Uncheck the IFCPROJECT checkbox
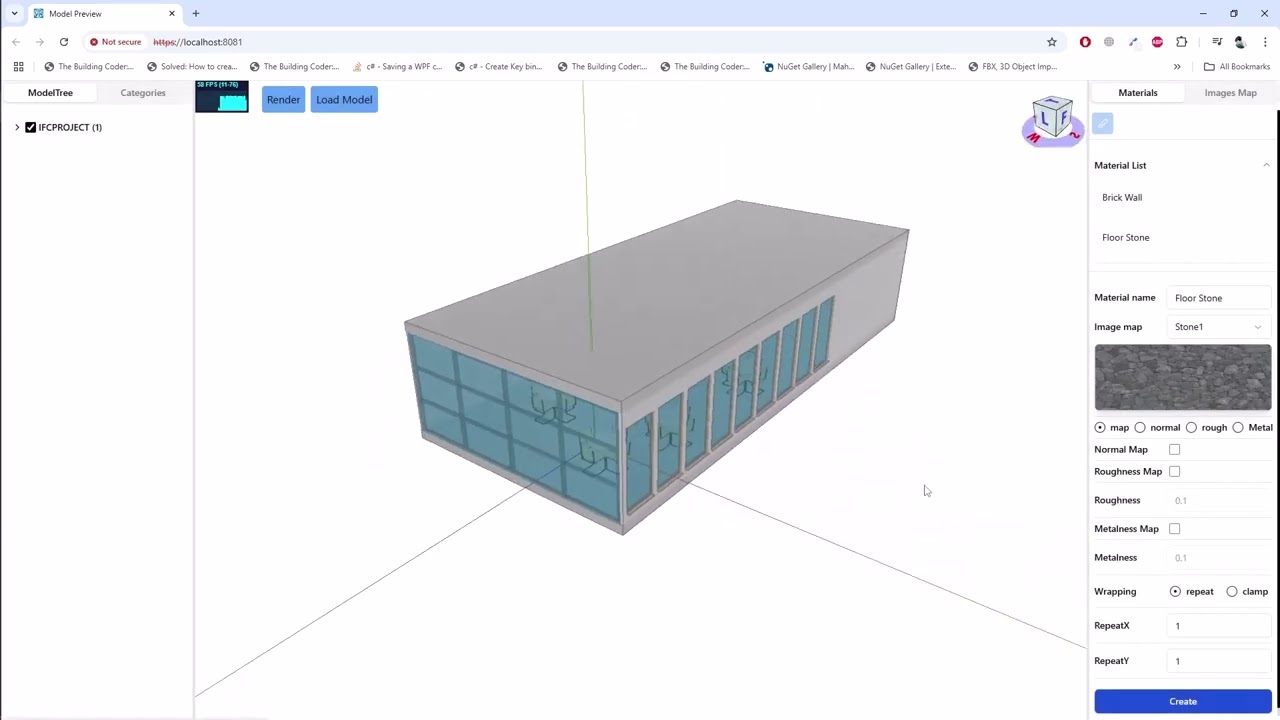 pos(30,127)
